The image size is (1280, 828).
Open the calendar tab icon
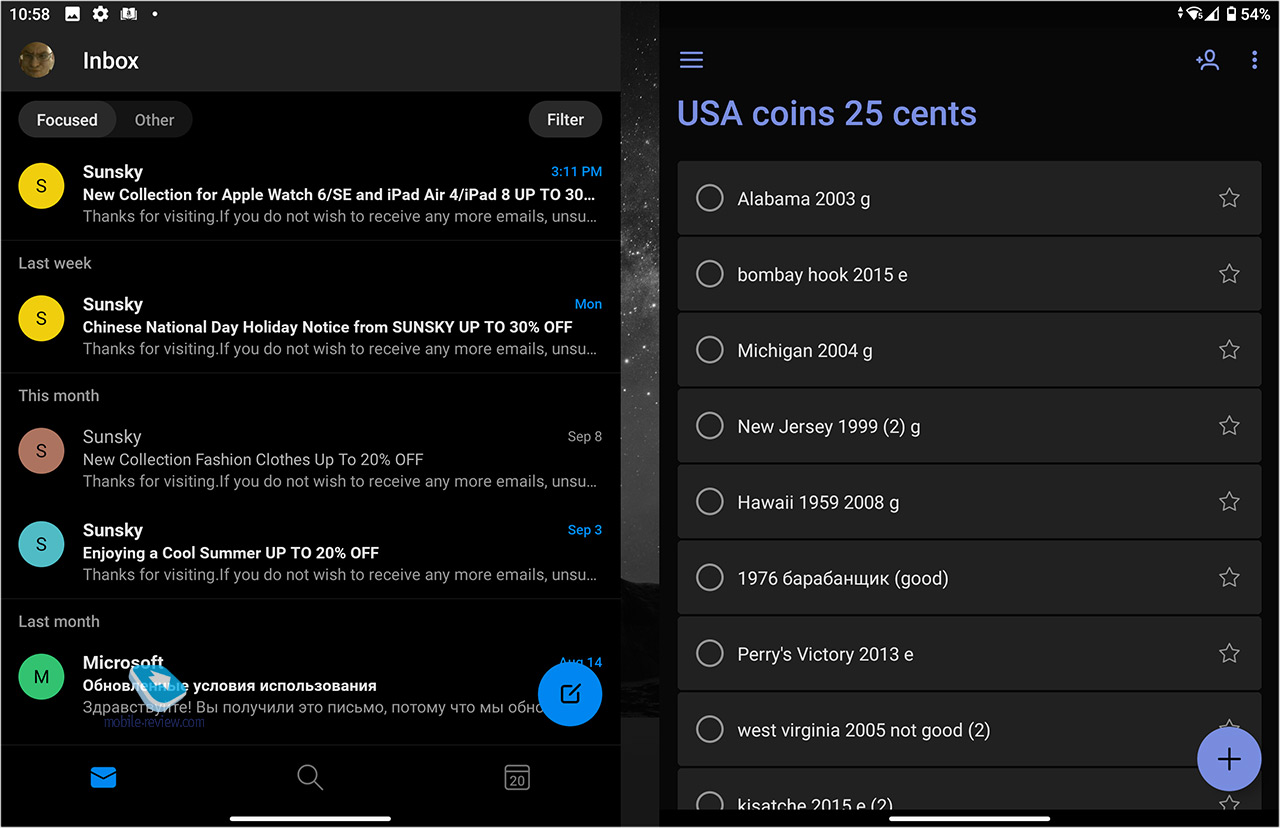(x=517, y=777)
